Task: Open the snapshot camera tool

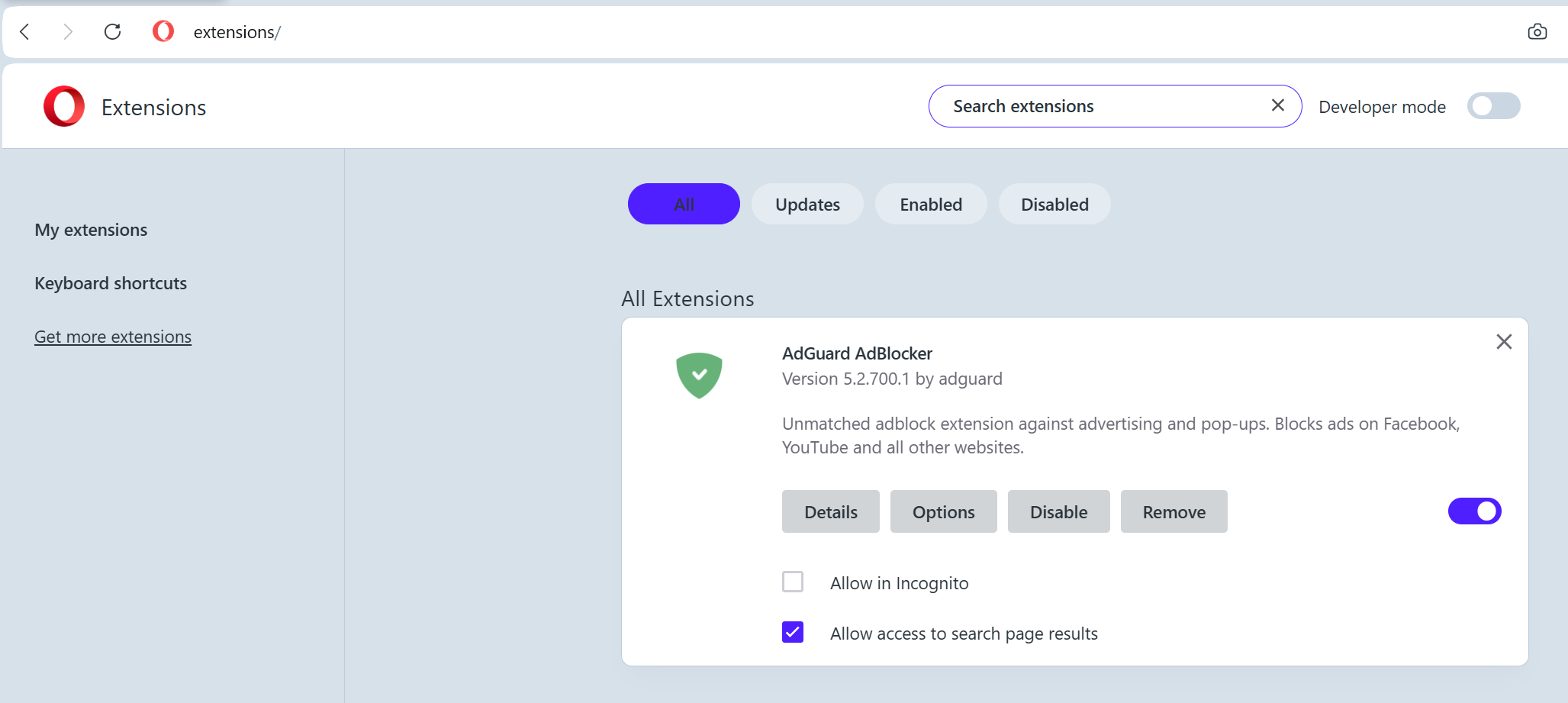Action: click(x=1538, y=31)
